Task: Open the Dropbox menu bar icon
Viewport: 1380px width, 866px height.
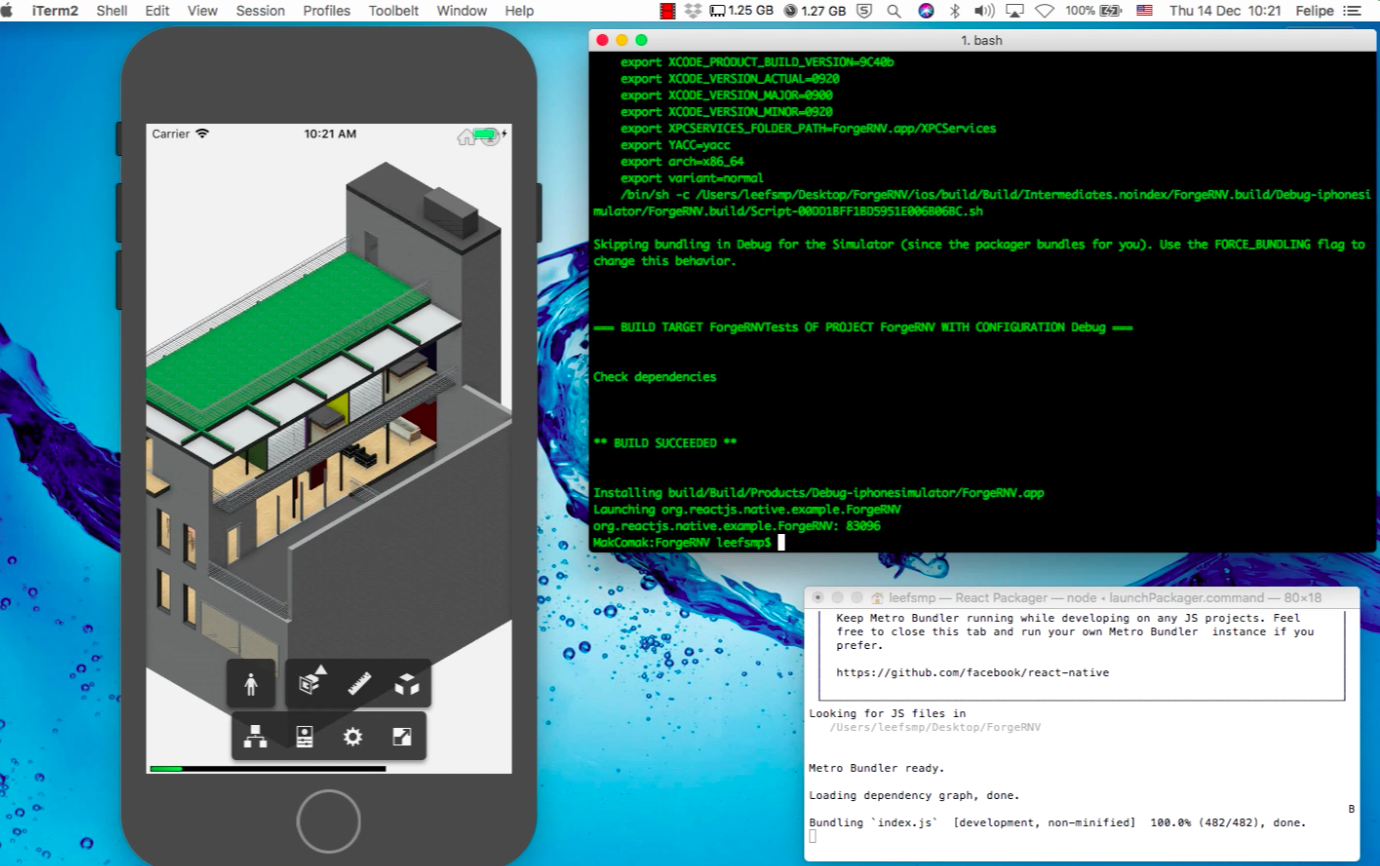Action: [x=692, y=11]
